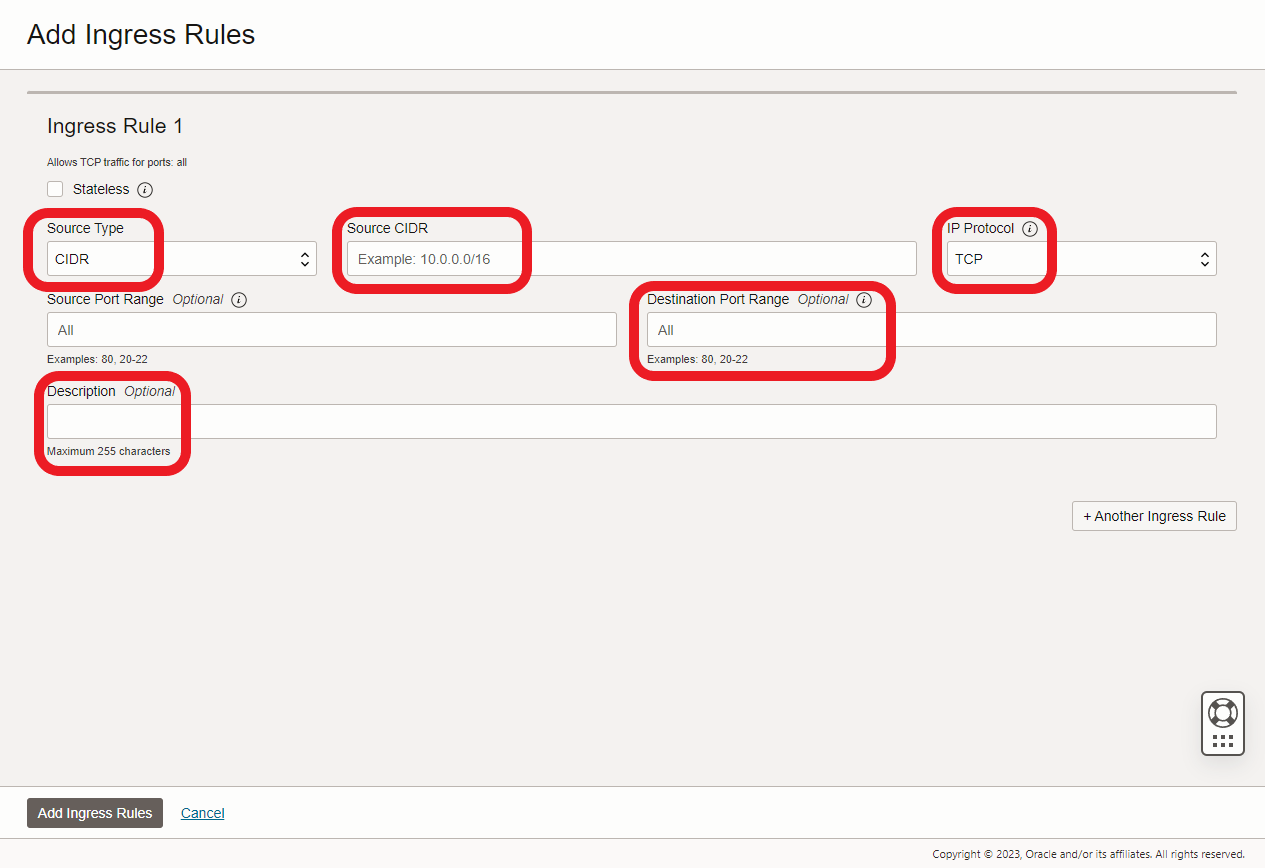This screenshot has width=1265, height=868.
Task: Click into the Source Port Range field
Action: click(x=331, y=330)
